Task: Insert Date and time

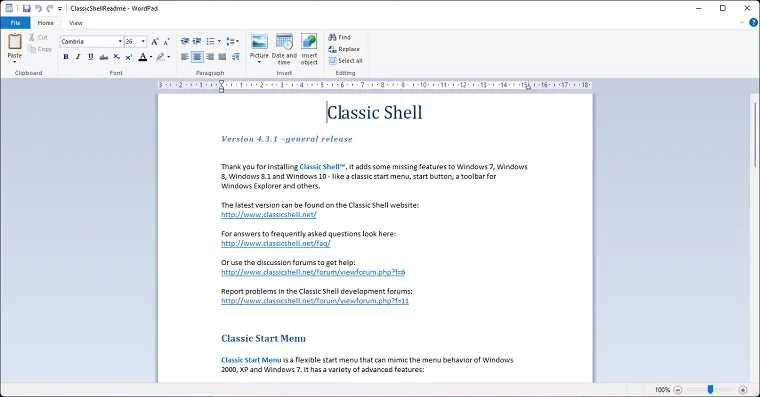Action: tap(284, 49)
